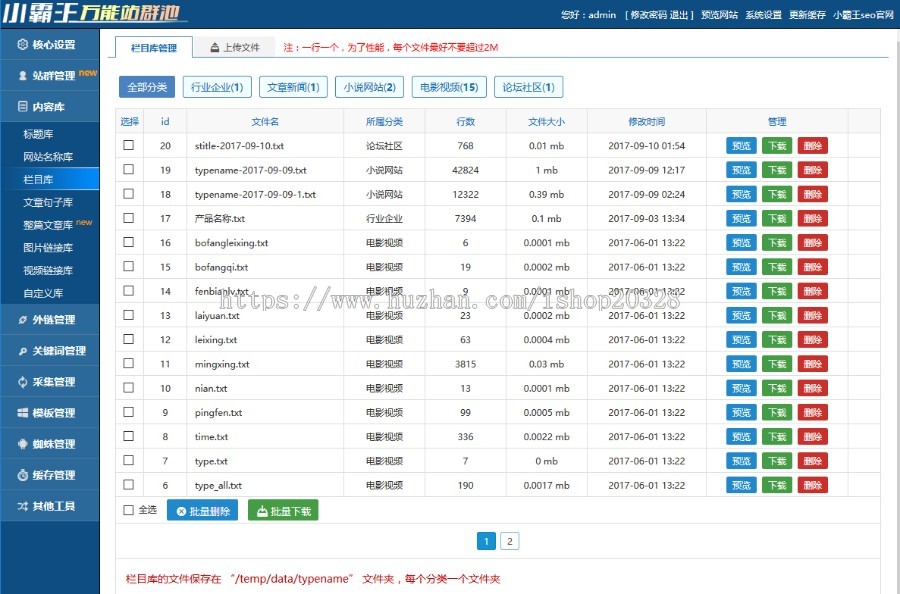The image size is (900, 594).
Task: Open 文章句子库 in the sidebar
Action: 48,202
